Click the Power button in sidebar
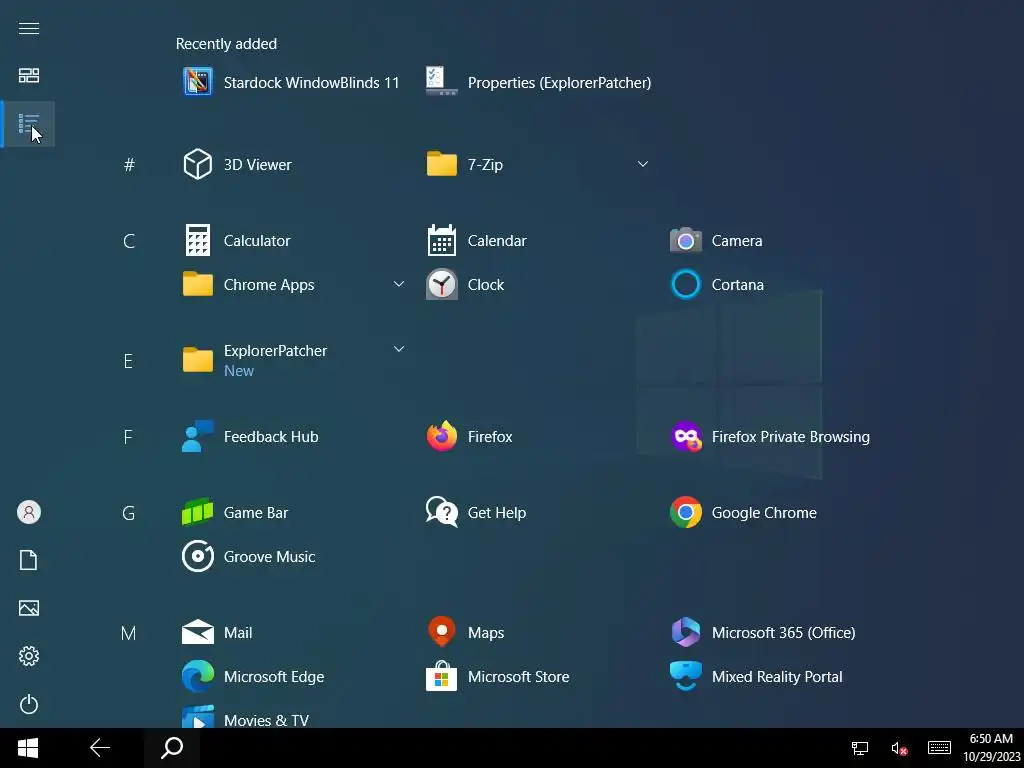Viewport: 1024px width, 768px height. (x=29, y=704)
